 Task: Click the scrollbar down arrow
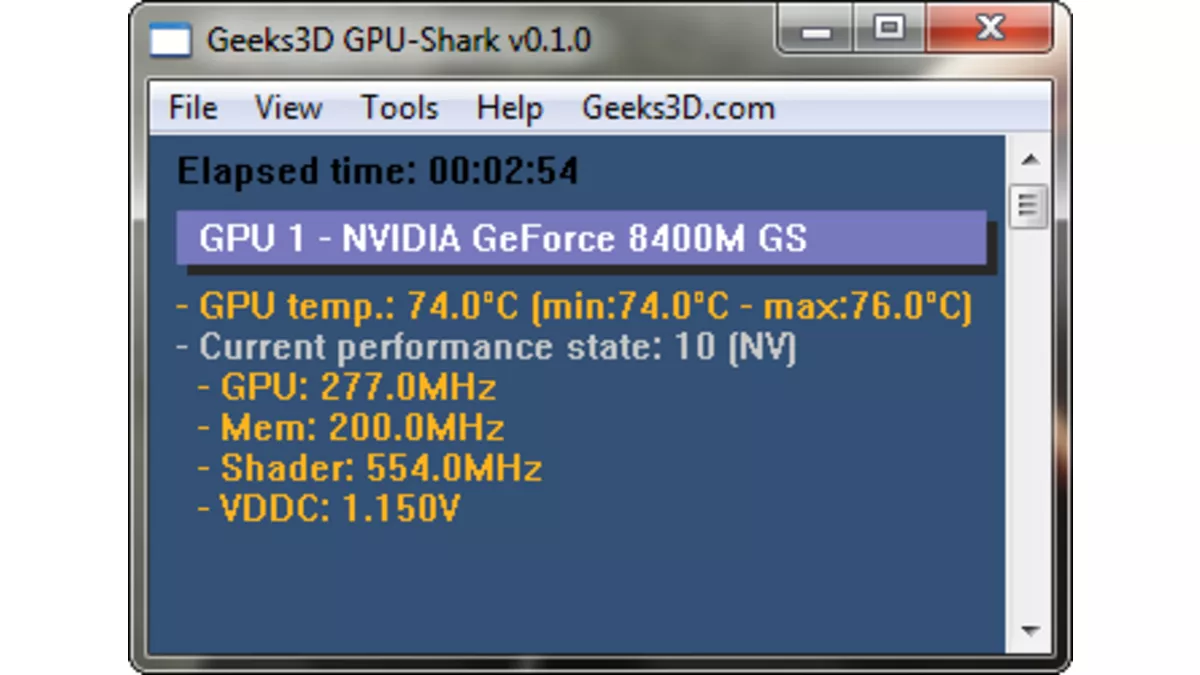coord(1030,630)
